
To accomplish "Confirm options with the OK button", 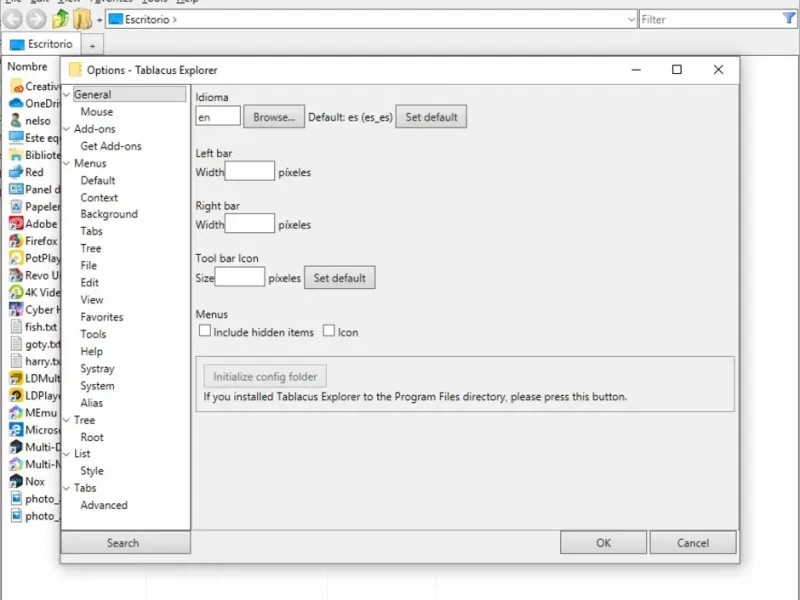I will click(x=604, y=543).
